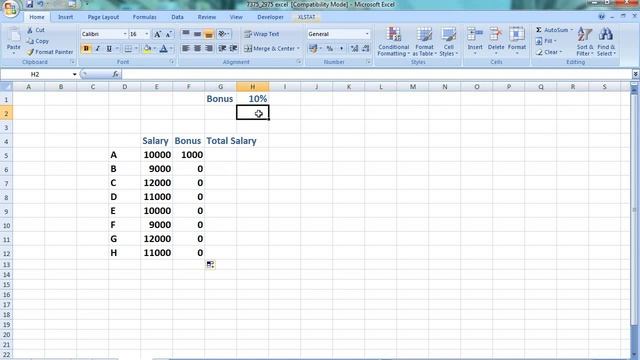Click the Insert cells button

point(475,41)
